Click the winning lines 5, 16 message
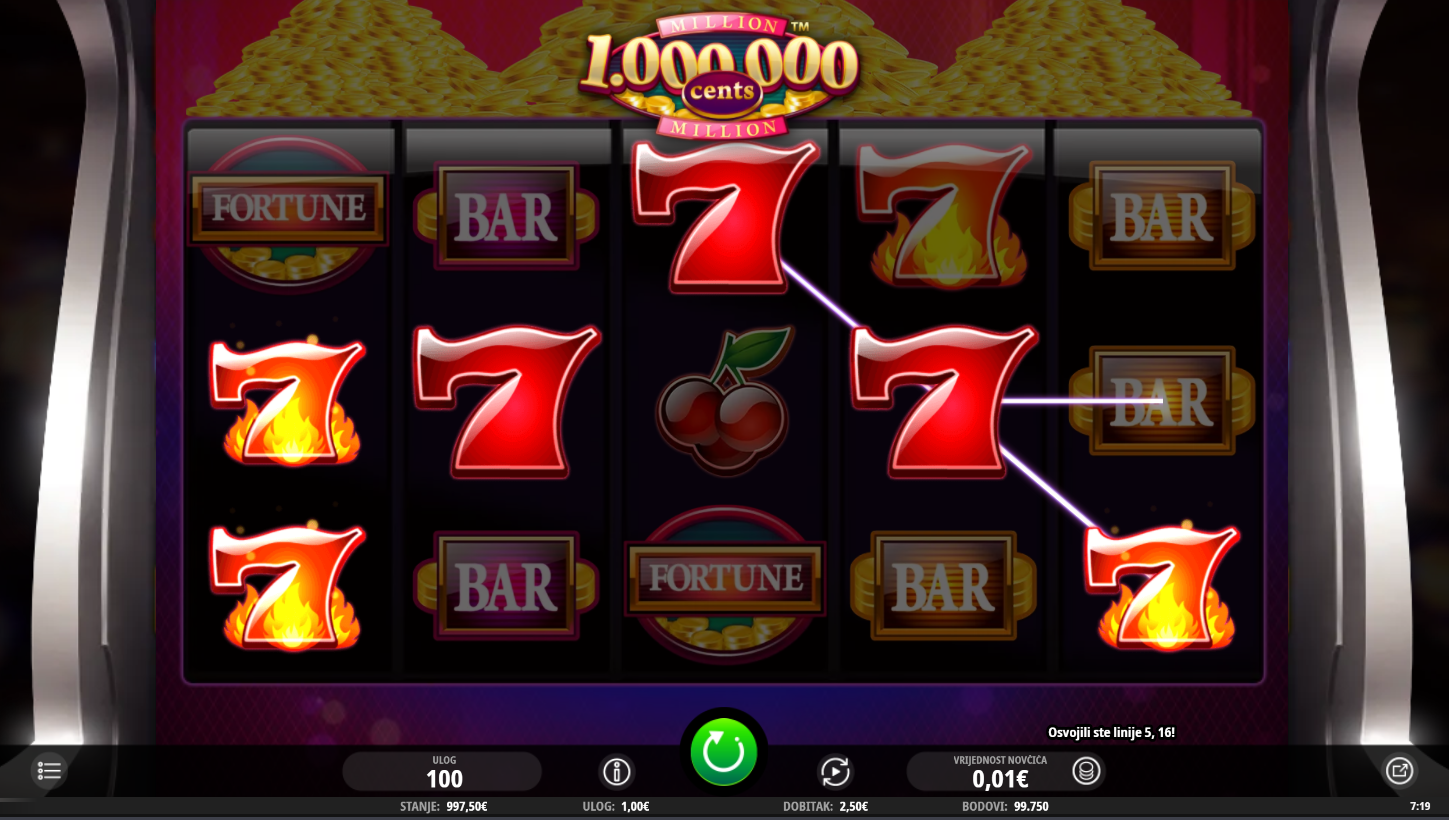 point(1111,732)
